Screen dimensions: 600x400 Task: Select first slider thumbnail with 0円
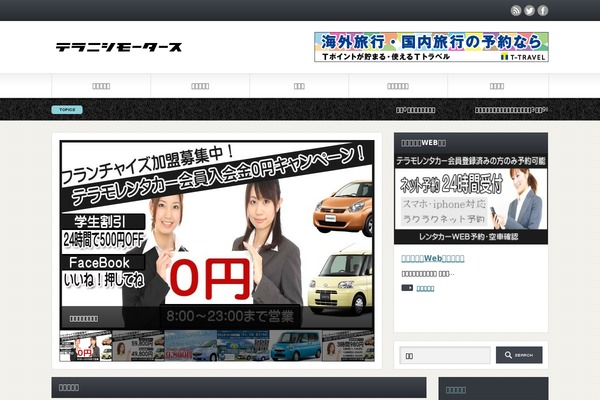point(86,346)
